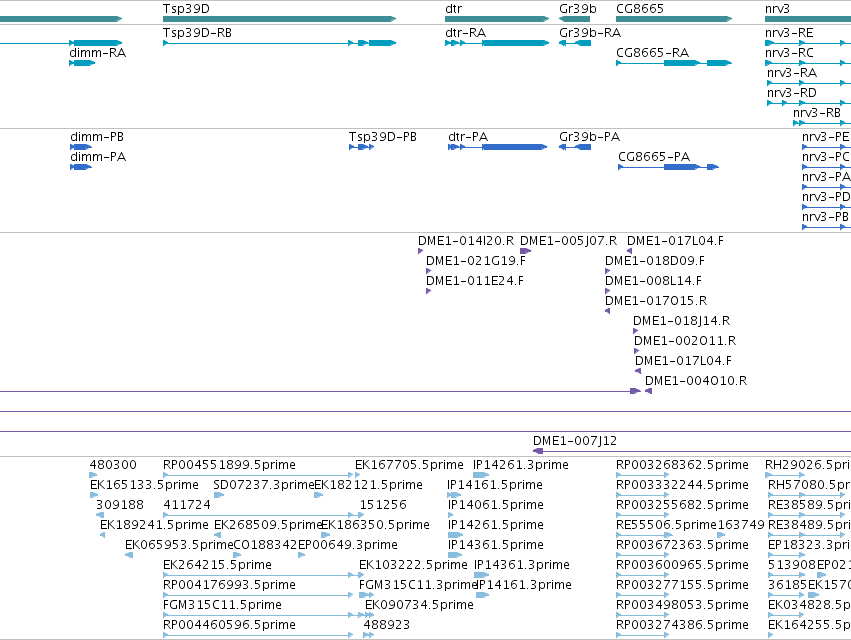The width and height of the screenshot is (851, 640).
Task: Select the IP14061.5prime EST
Action: (496, 505)
